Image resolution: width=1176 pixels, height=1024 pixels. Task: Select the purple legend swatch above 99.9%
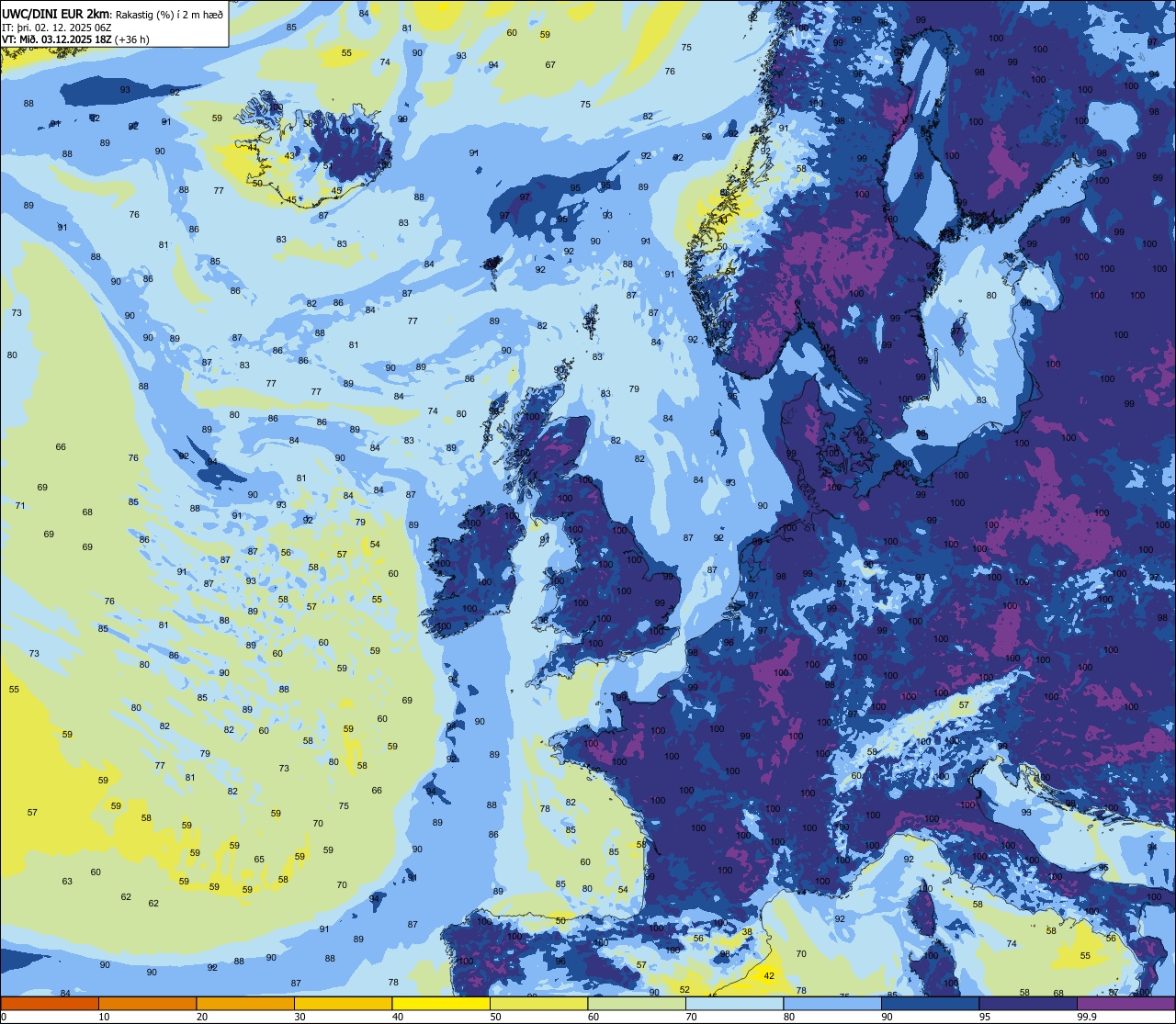click(1125, 1003)
